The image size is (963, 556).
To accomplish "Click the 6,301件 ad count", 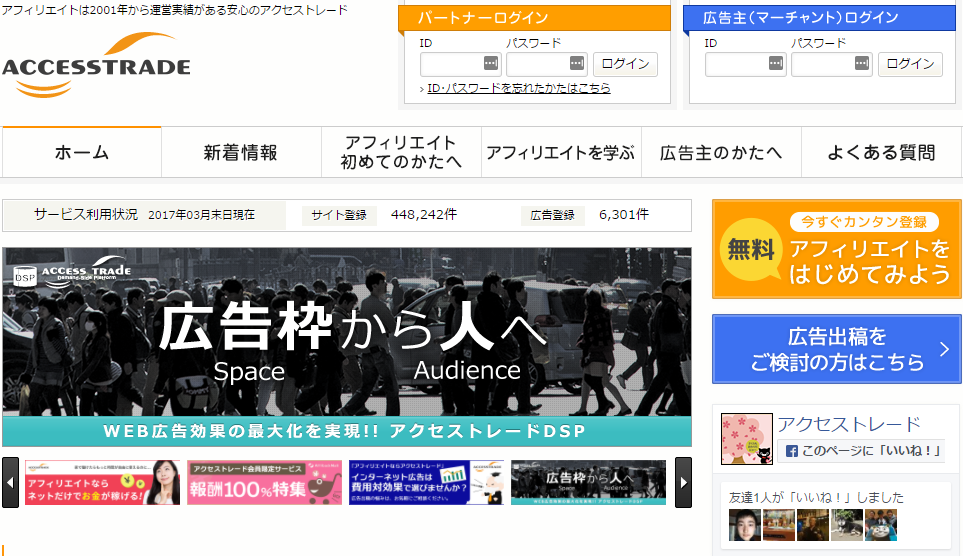I will pos(624,214).
